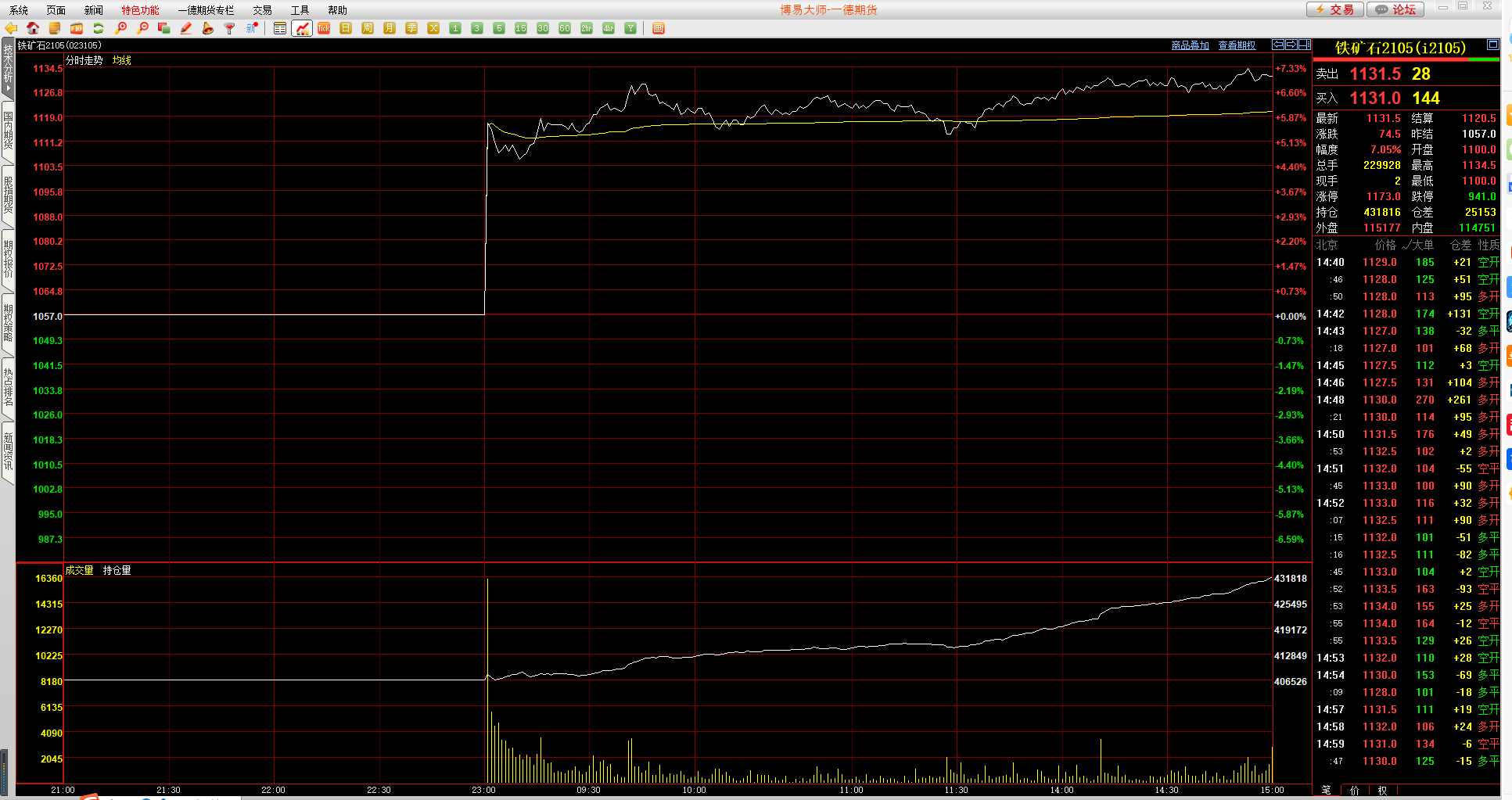The width and height of the screenshot is (1512, 800).
Task: Click the back arrow toolbar icon
Action: tap(11, 28)
